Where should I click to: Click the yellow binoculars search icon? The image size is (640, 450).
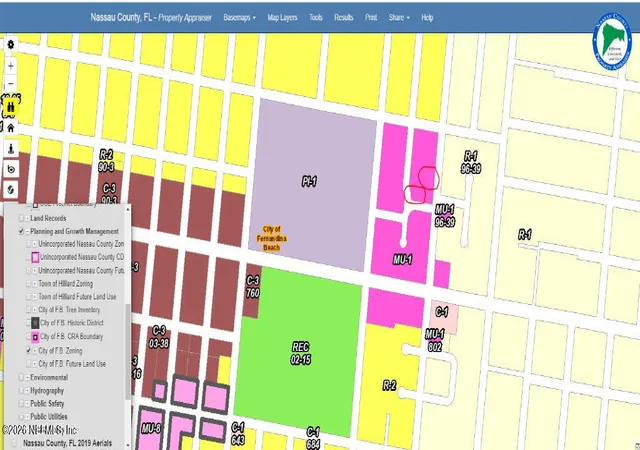click(x=11, y=107)
